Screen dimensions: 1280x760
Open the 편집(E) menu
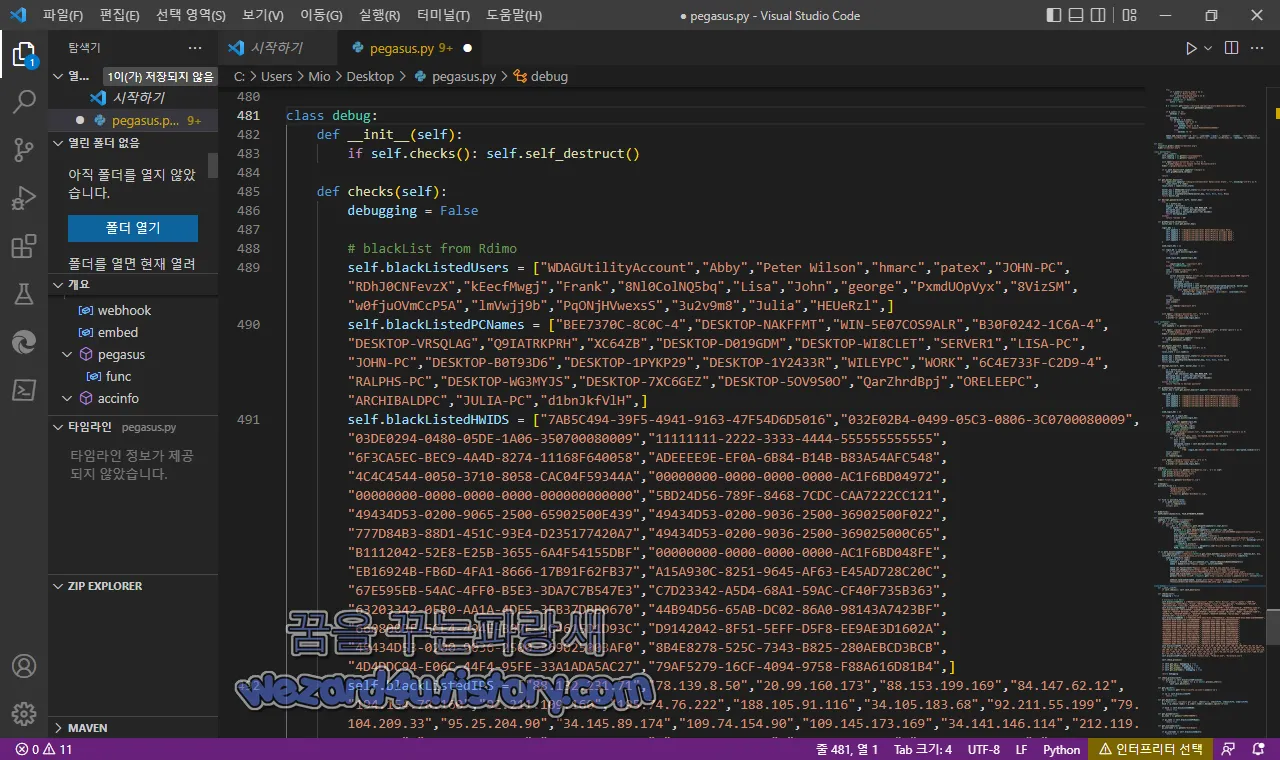(120, 16)
